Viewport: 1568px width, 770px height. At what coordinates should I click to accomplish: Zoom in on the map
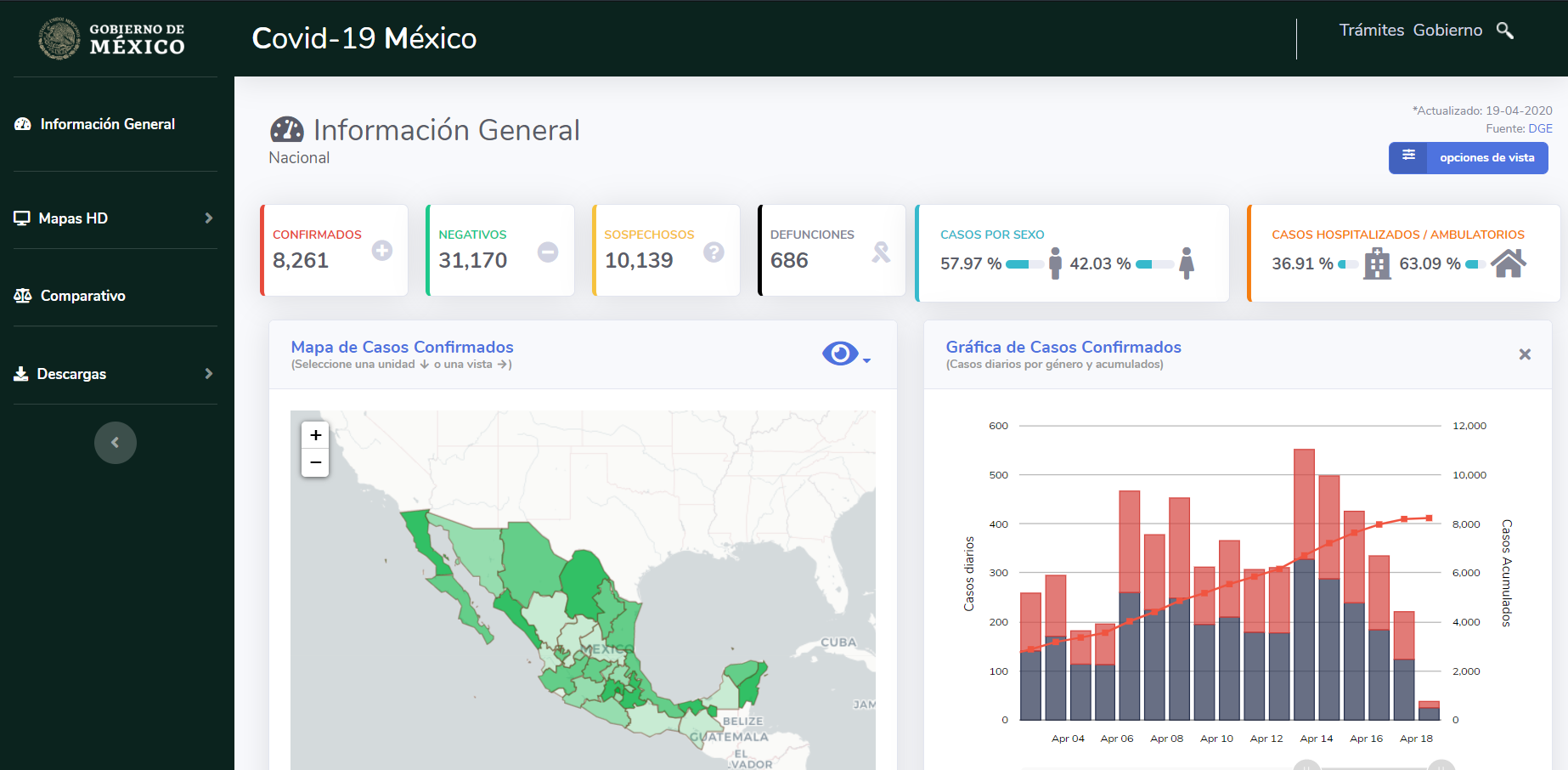315,435
